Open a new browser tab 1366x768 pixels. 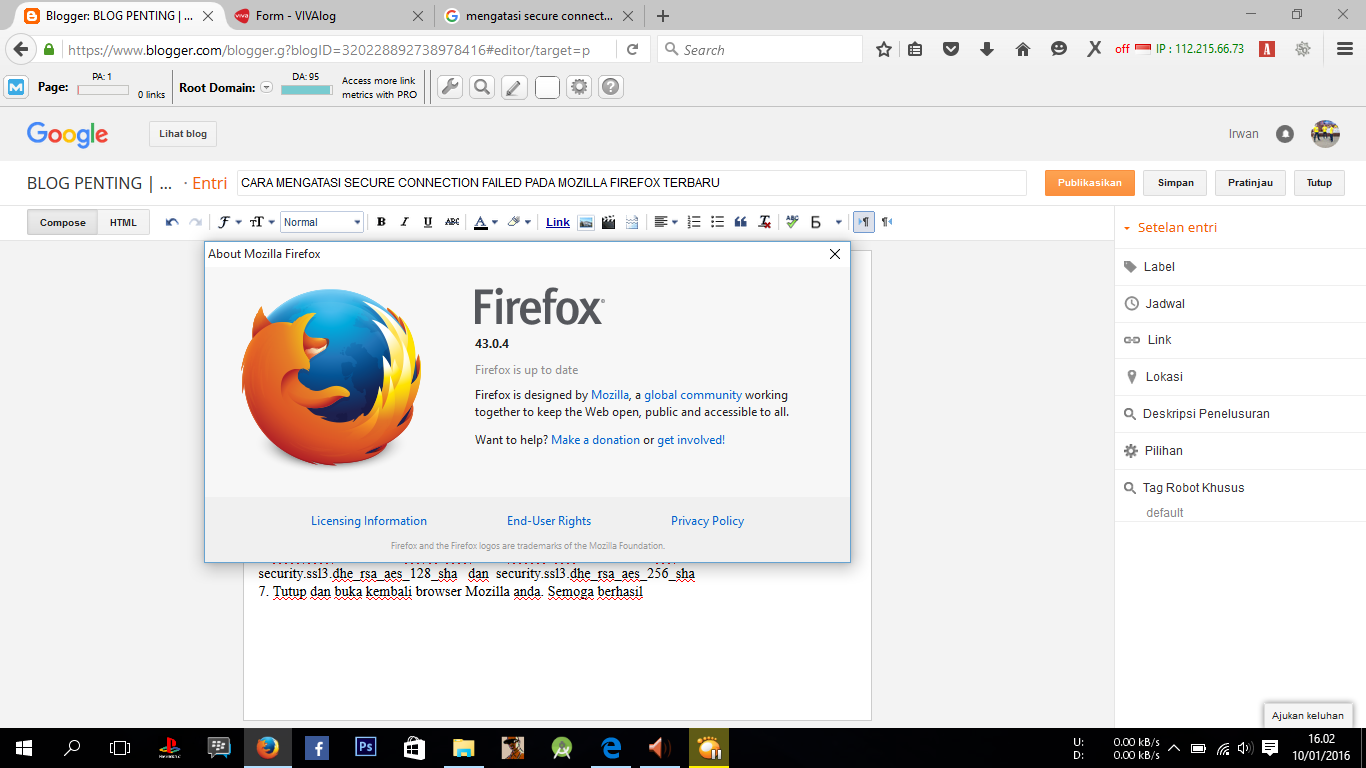(x=662, y=16)
